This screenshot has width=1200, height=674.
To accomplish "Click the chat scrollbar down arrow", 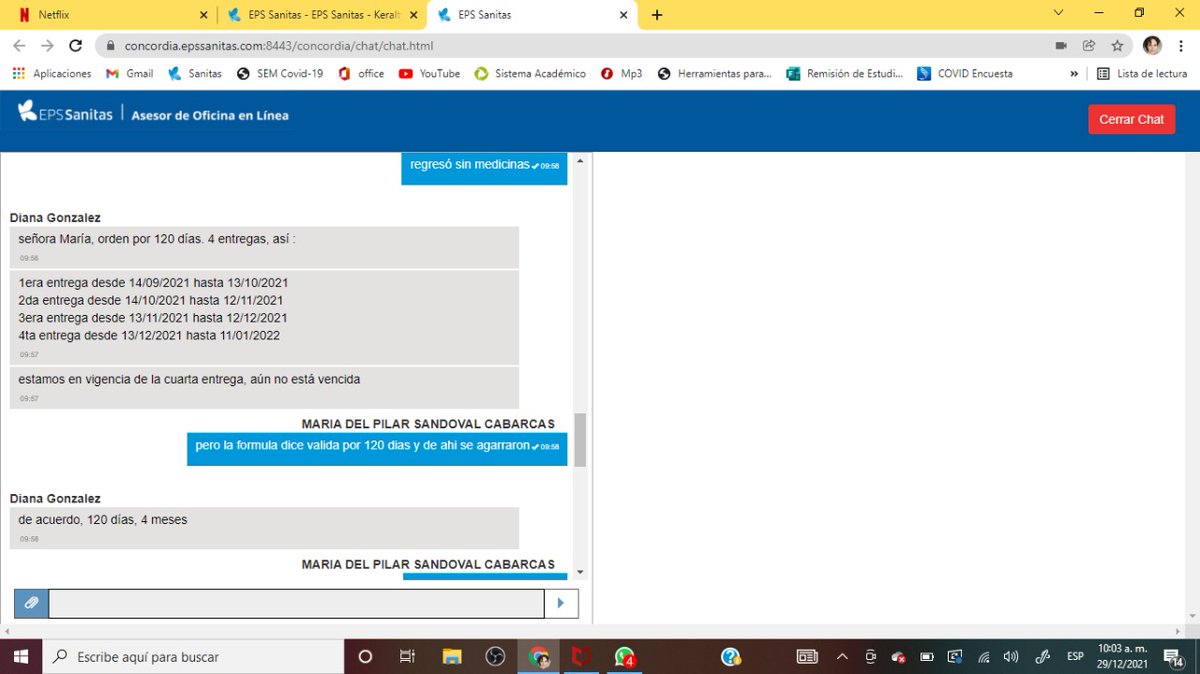I will click(x=580, y=572).
